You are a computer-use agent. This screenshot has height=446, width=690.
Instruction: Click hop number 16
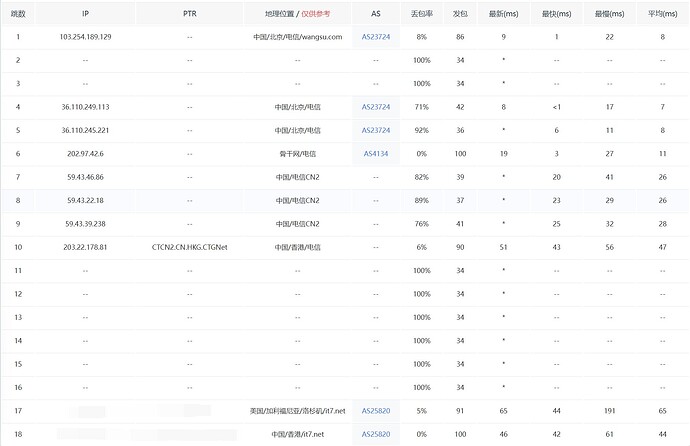(18, 388)
